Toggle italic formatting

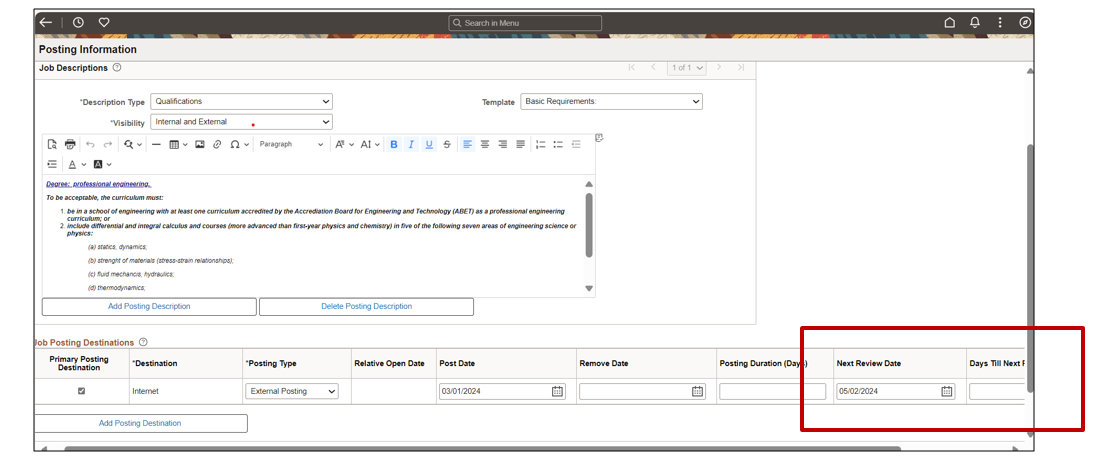(411, 144)
